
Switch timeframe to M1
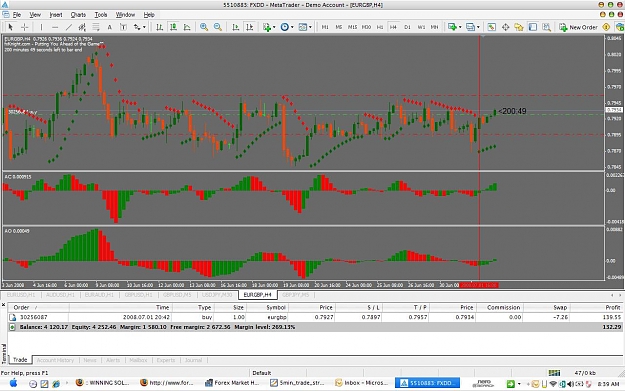pos(325,27)
